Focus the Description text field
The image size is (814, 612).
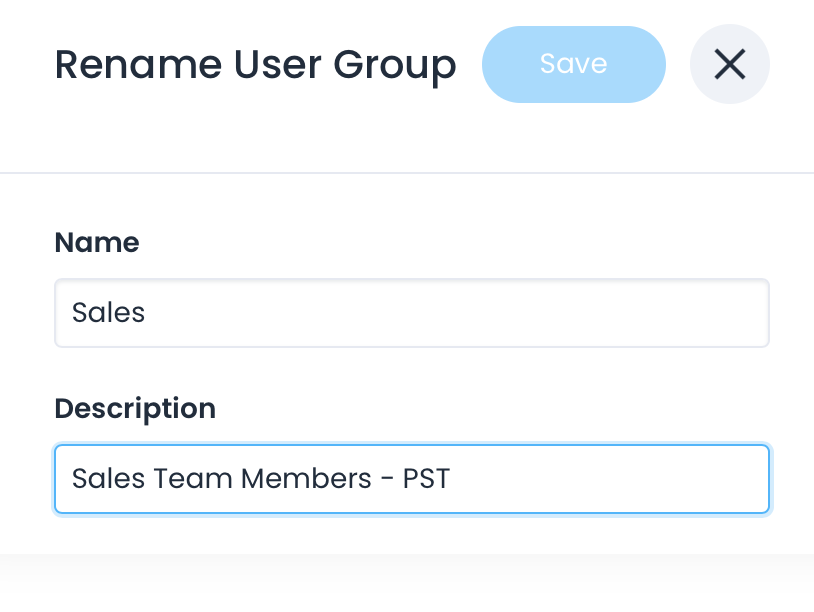[411, 479]
